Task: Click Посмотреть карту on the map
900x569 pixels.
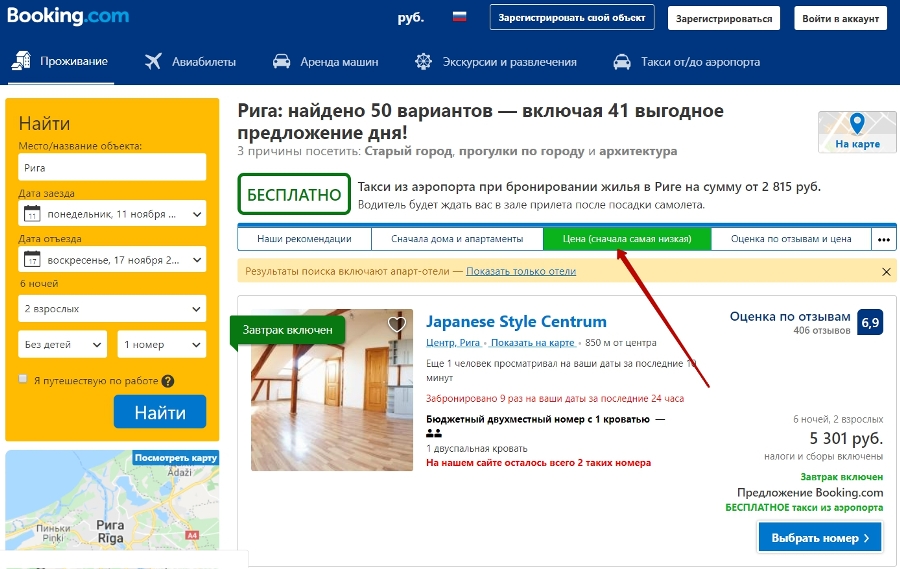Action: (176, 458)
